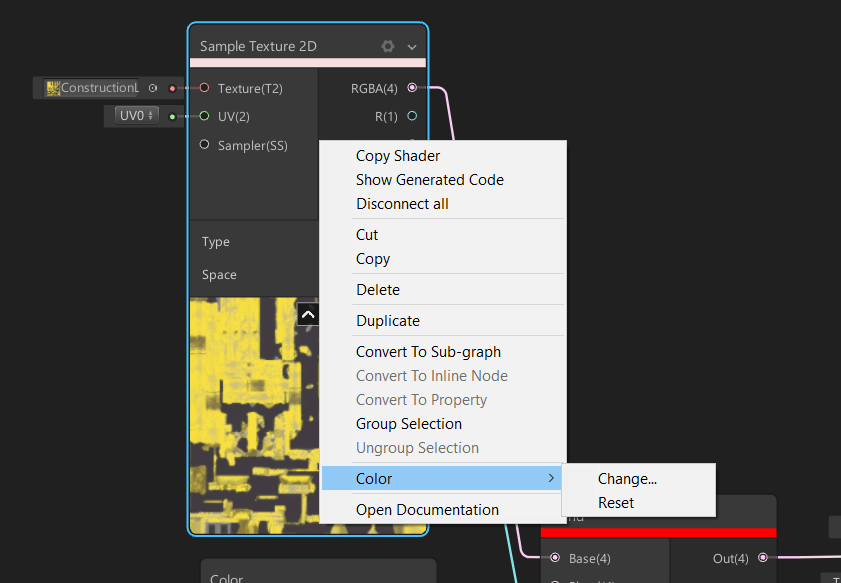Click the texture object picker target icon

point(152,88)
